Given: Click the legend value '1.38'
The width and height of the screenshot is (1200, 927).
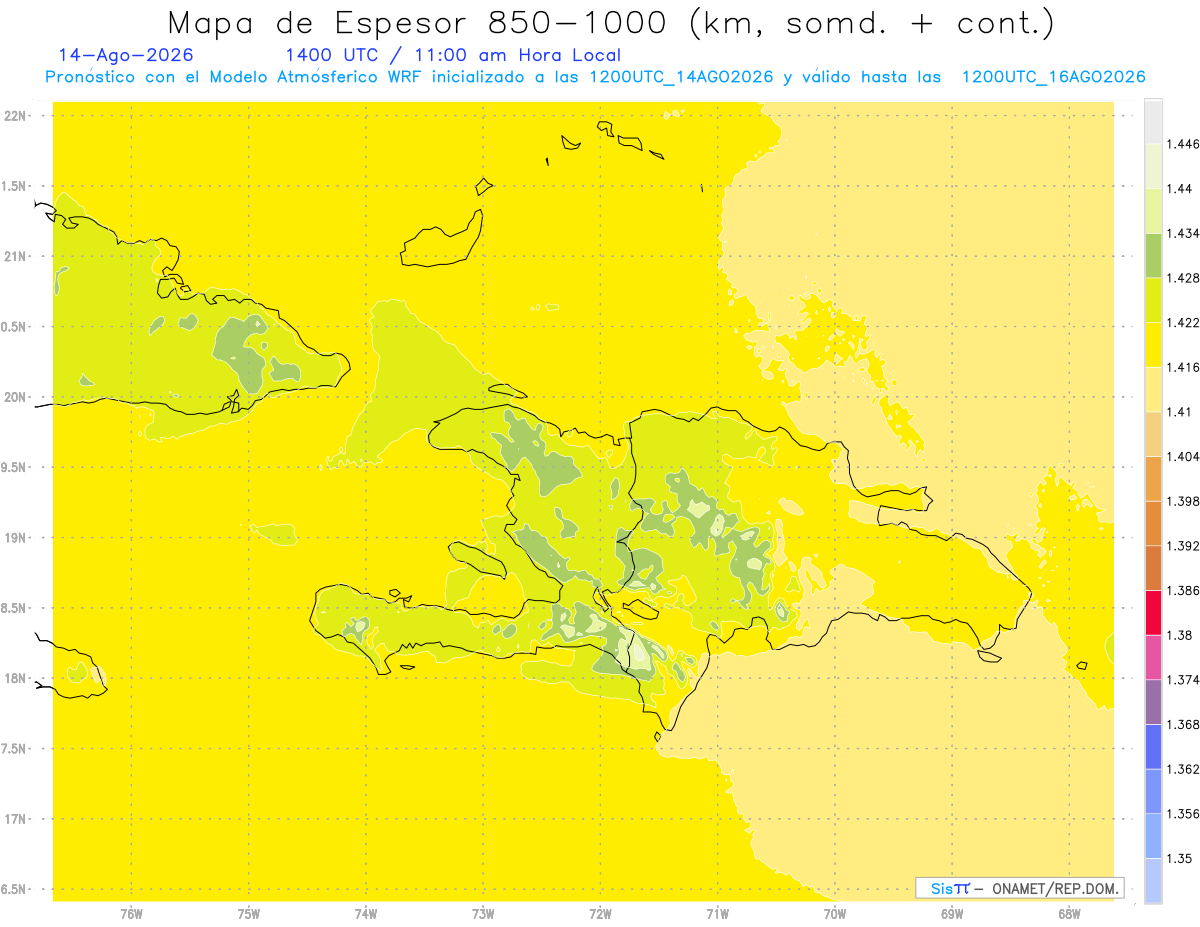Looking at the screenshot, I should tap(1177, 635).
